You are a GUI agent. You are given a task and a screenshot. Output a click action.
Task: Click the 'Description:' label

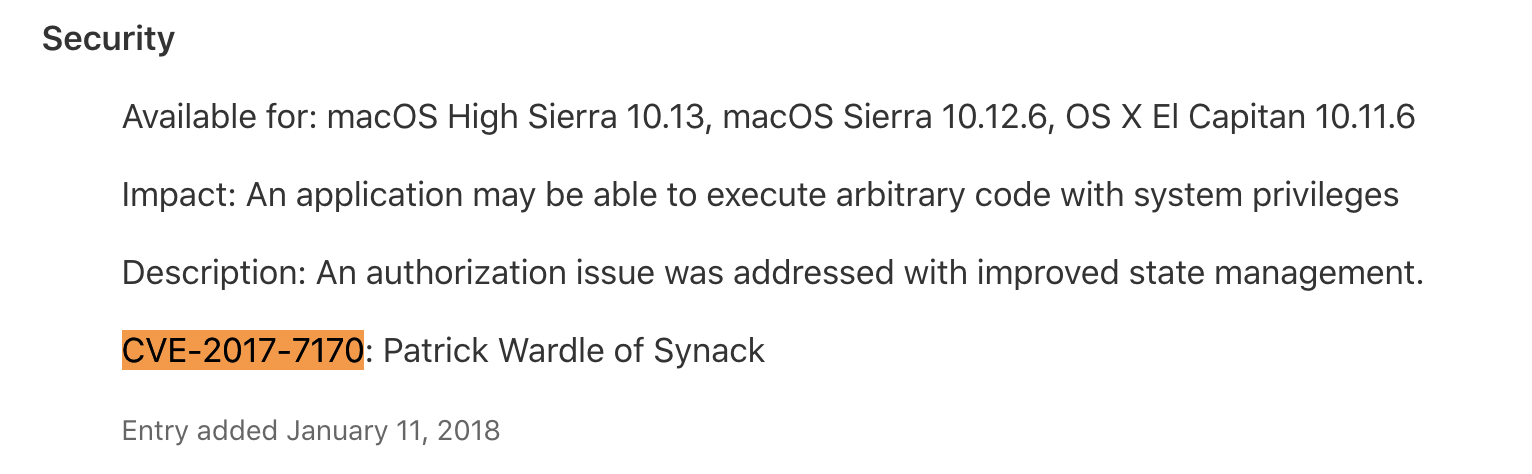[x=214, y=273]
